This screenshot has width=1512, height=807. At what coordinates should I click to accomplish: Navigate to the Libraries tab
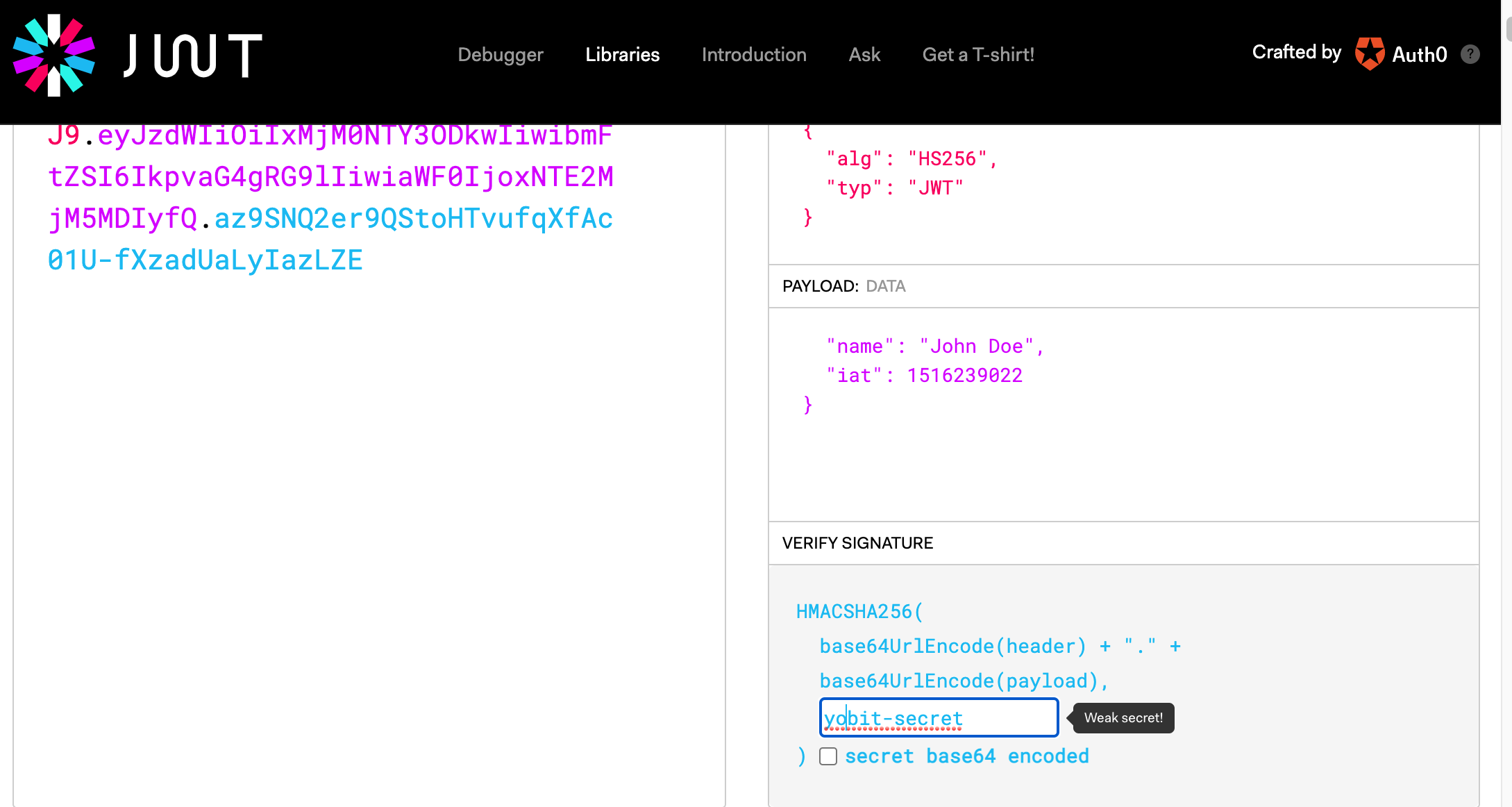622,55
